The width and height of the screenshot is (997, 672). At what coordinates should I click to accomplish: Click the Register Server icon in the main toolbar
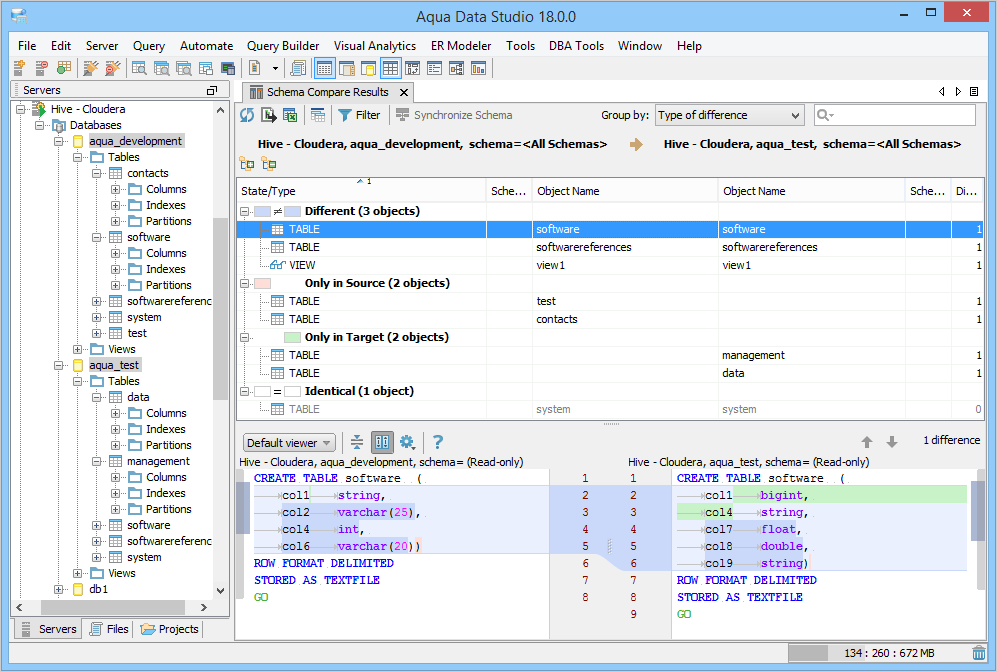point(20,68)
